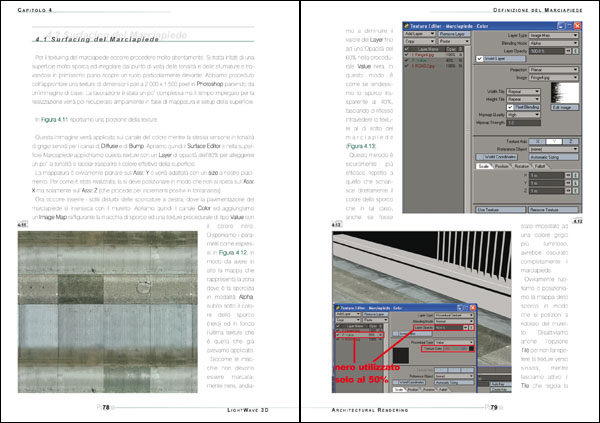This screenshot has height=423, width=600.
Task: Click the Y scale mini-slider arrows
Action: click(568, 183)
